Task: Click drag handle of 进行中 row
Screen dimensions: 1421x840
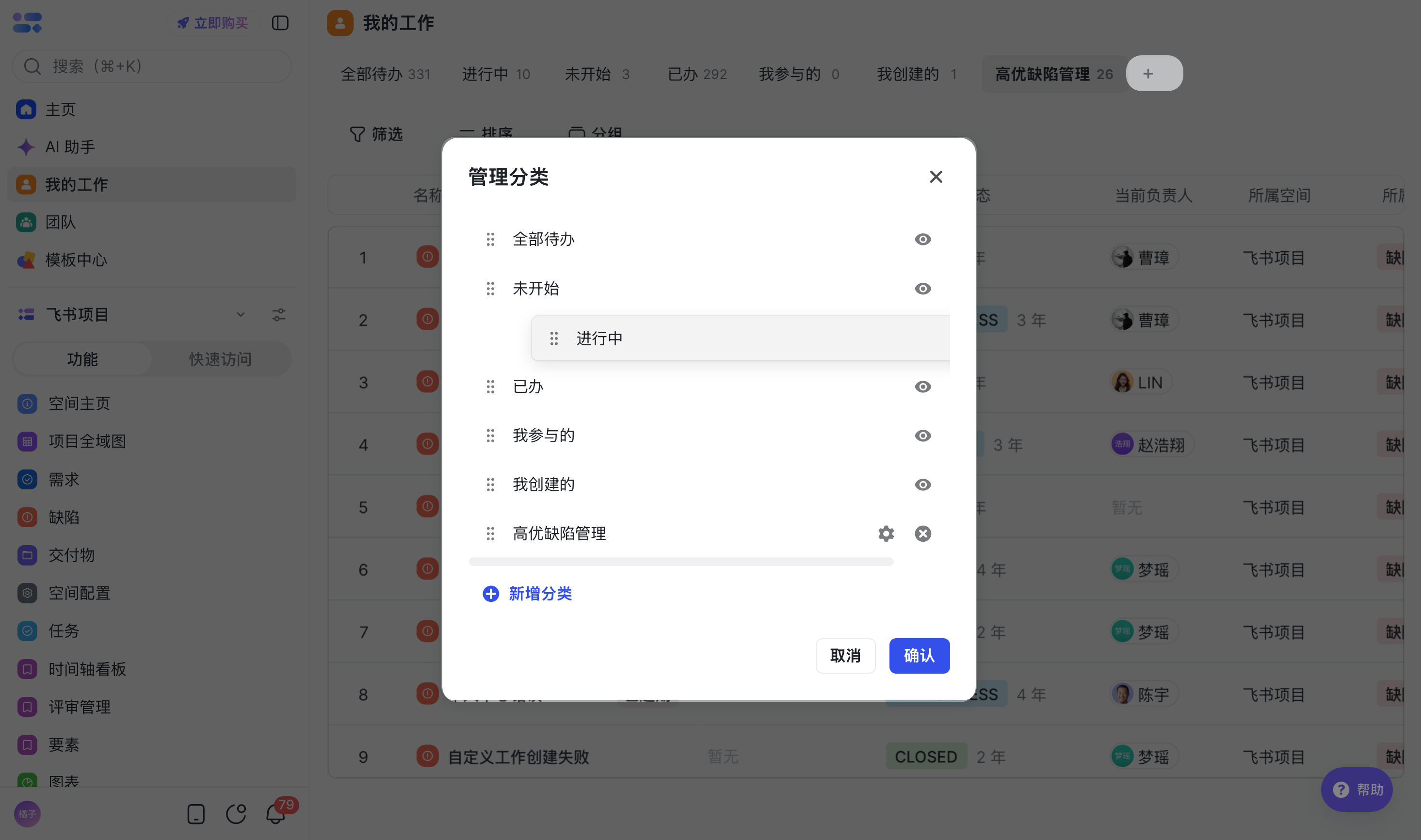Action: [553, 339]
